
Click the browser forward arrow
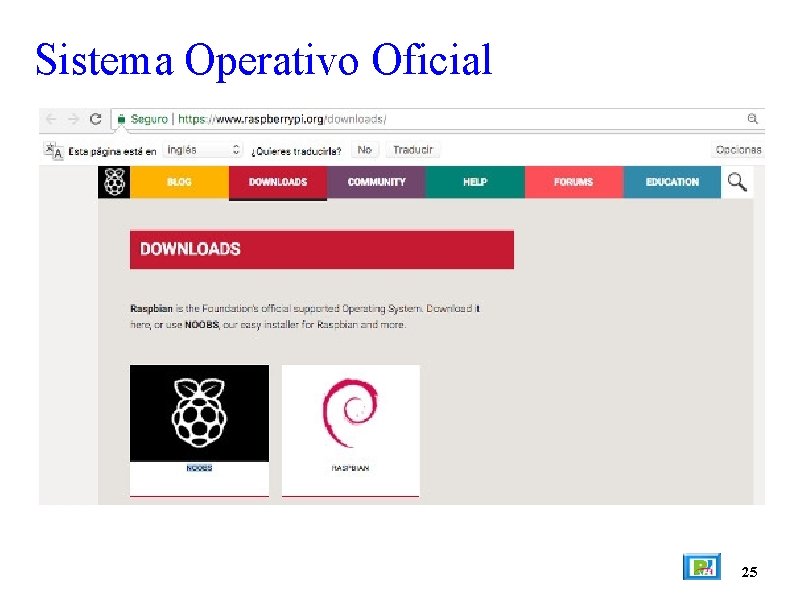point(73,119)
